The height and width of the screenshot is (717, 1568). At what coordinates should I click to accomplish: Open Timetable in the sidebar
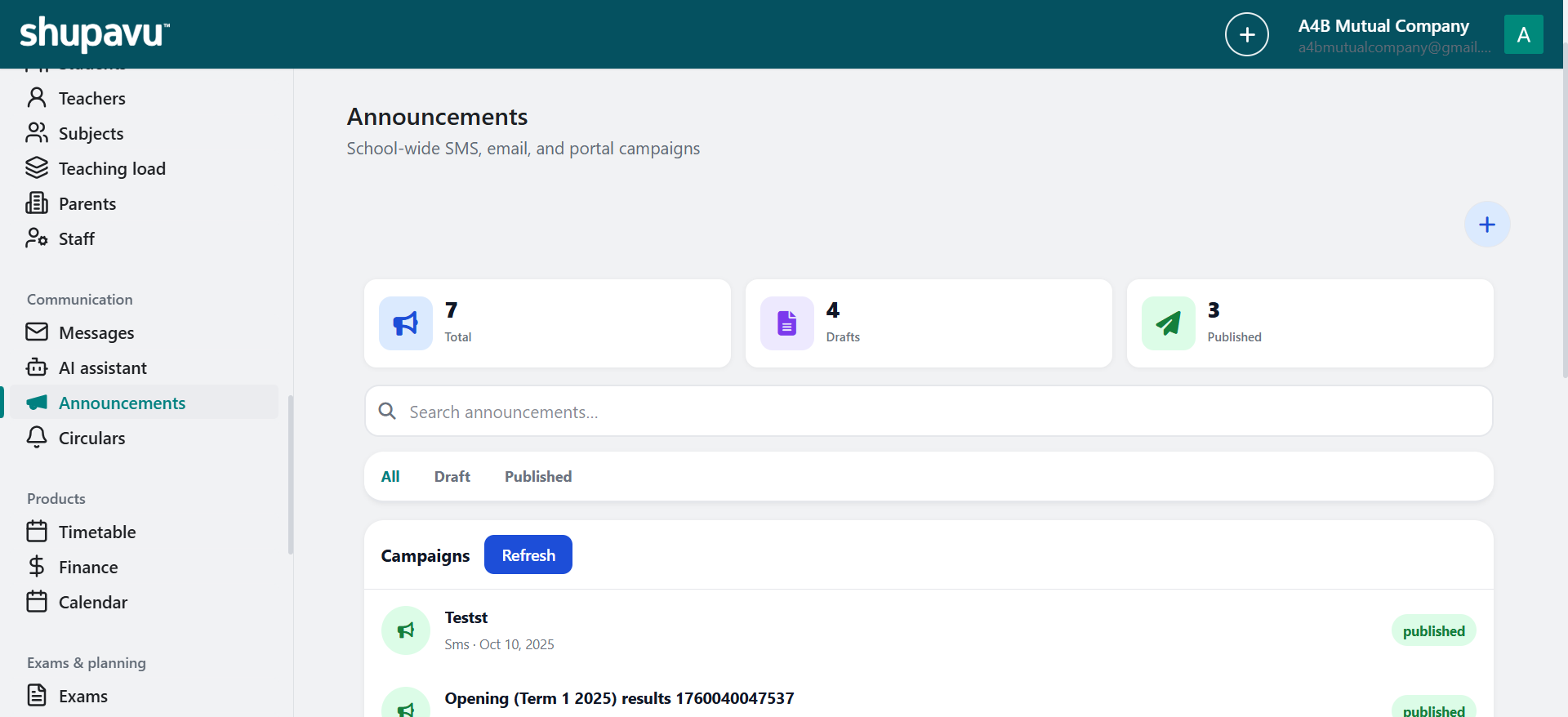click(x=97, y=532)
